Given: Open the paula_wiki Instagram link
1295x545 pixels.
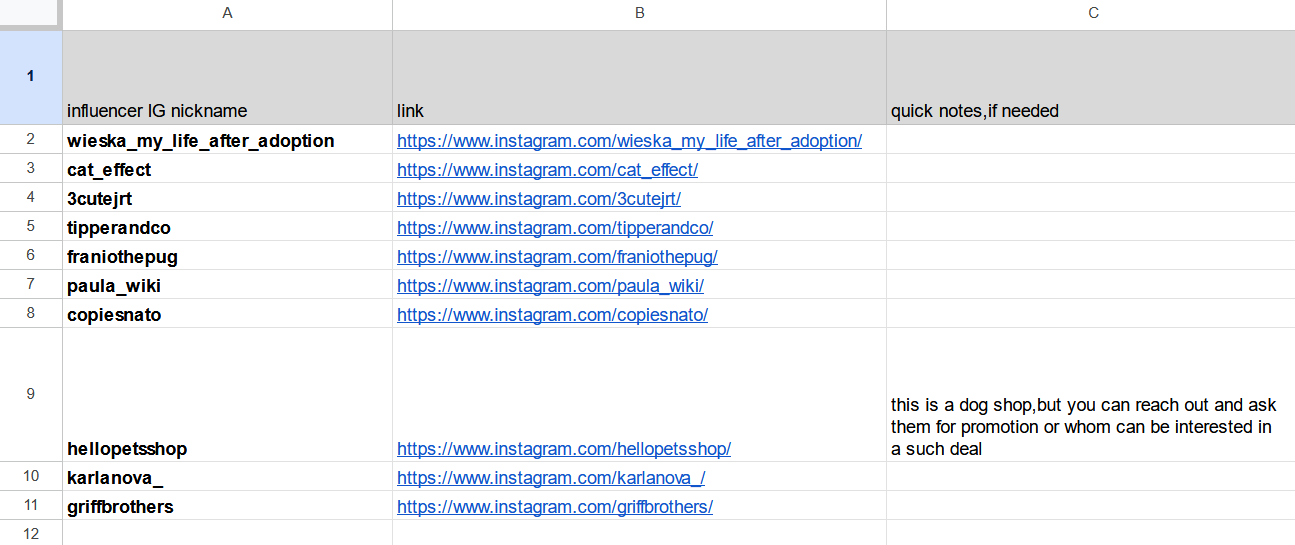Looking at the screenshot, I should coord(550,286).
